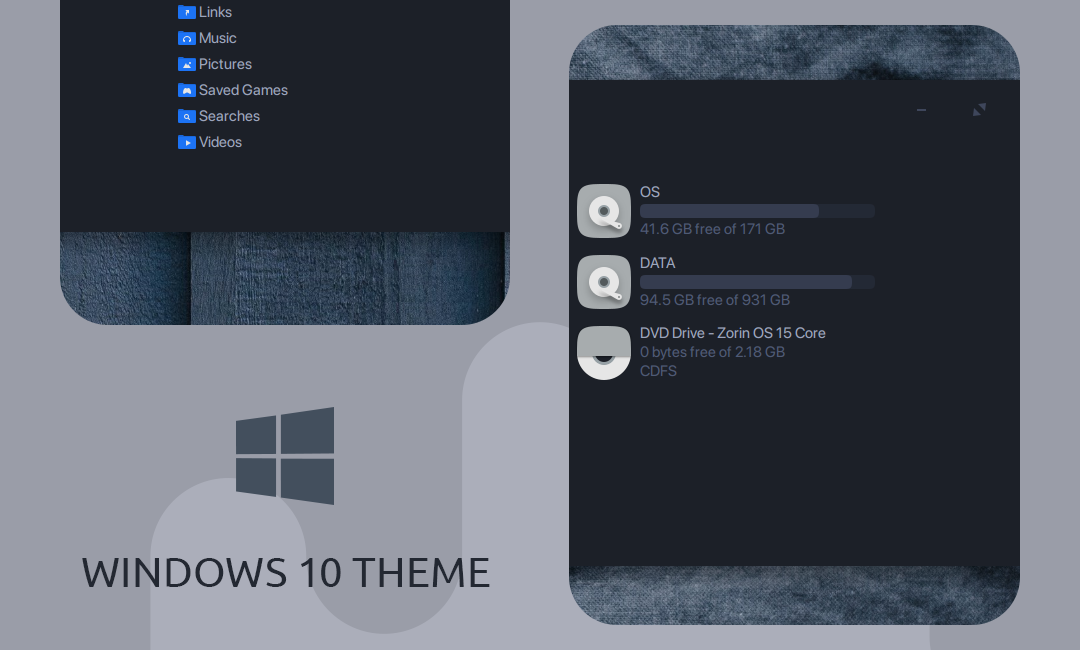Select the OS drive name text
The image size is (1080, 650).
click(x=650, y=192)
